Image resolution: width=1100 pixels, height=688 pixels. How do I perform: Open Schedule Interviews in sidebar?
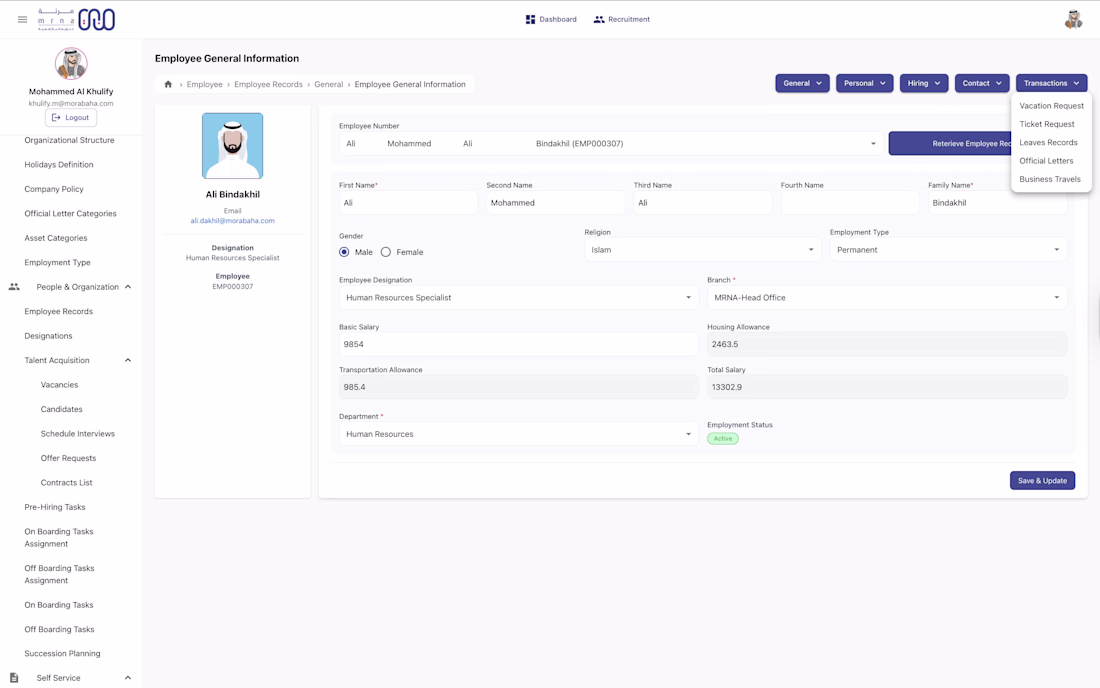tap(78, 434)
